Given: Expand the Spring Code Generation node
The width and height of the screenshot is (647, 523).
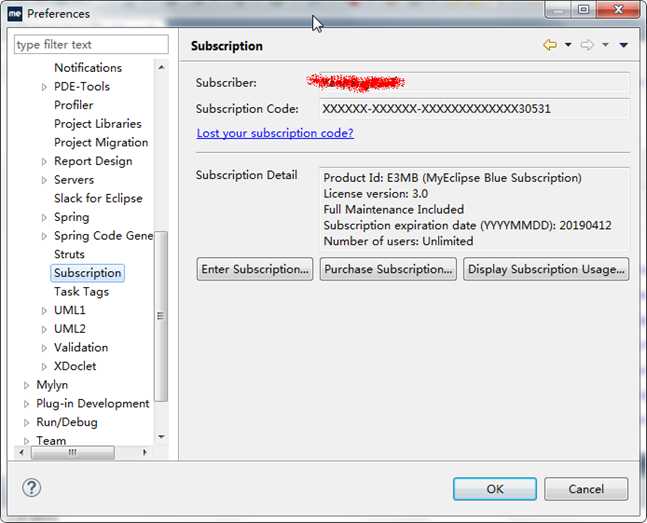Looking at the screenshot, I should point(44,236).
